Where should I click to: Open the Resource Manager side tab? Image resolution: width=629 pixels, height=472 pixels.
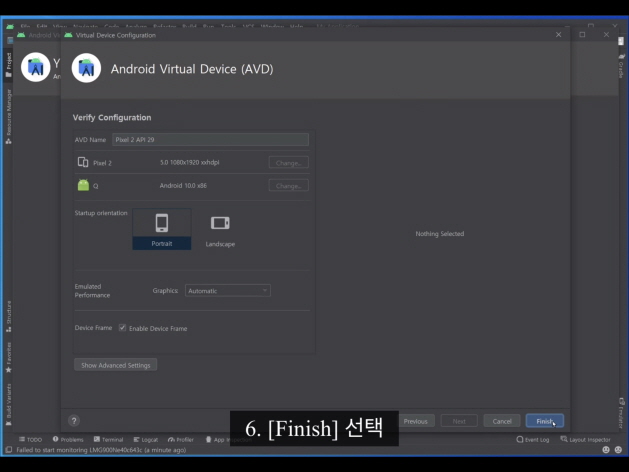coord(8,117)
